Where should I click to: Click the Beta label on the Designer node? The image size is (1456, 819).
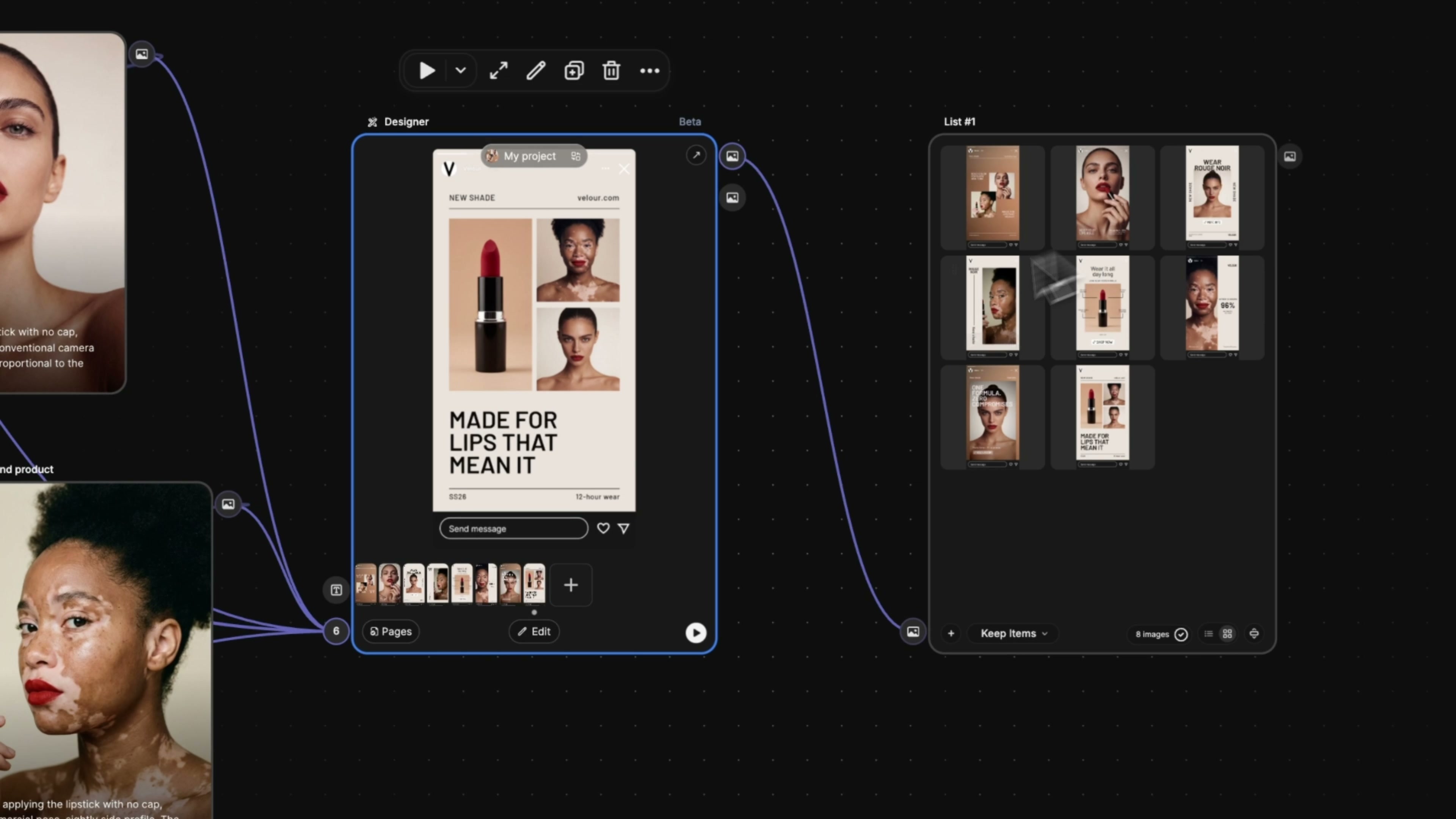click(x=690, y=121)
